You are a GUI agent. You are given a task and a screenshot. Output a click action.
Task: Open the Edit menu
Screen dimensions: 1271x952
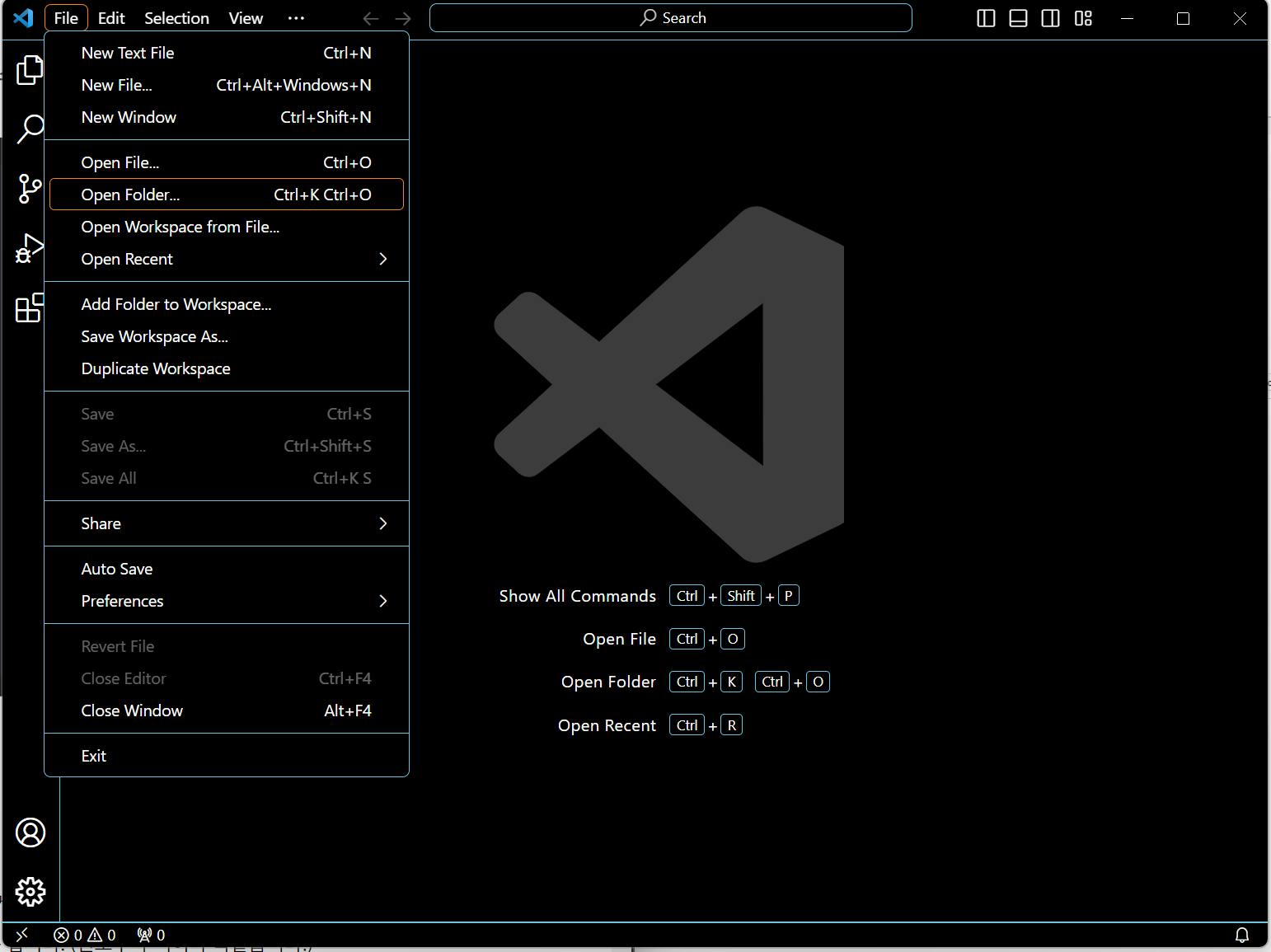click(x=111, y=18)
